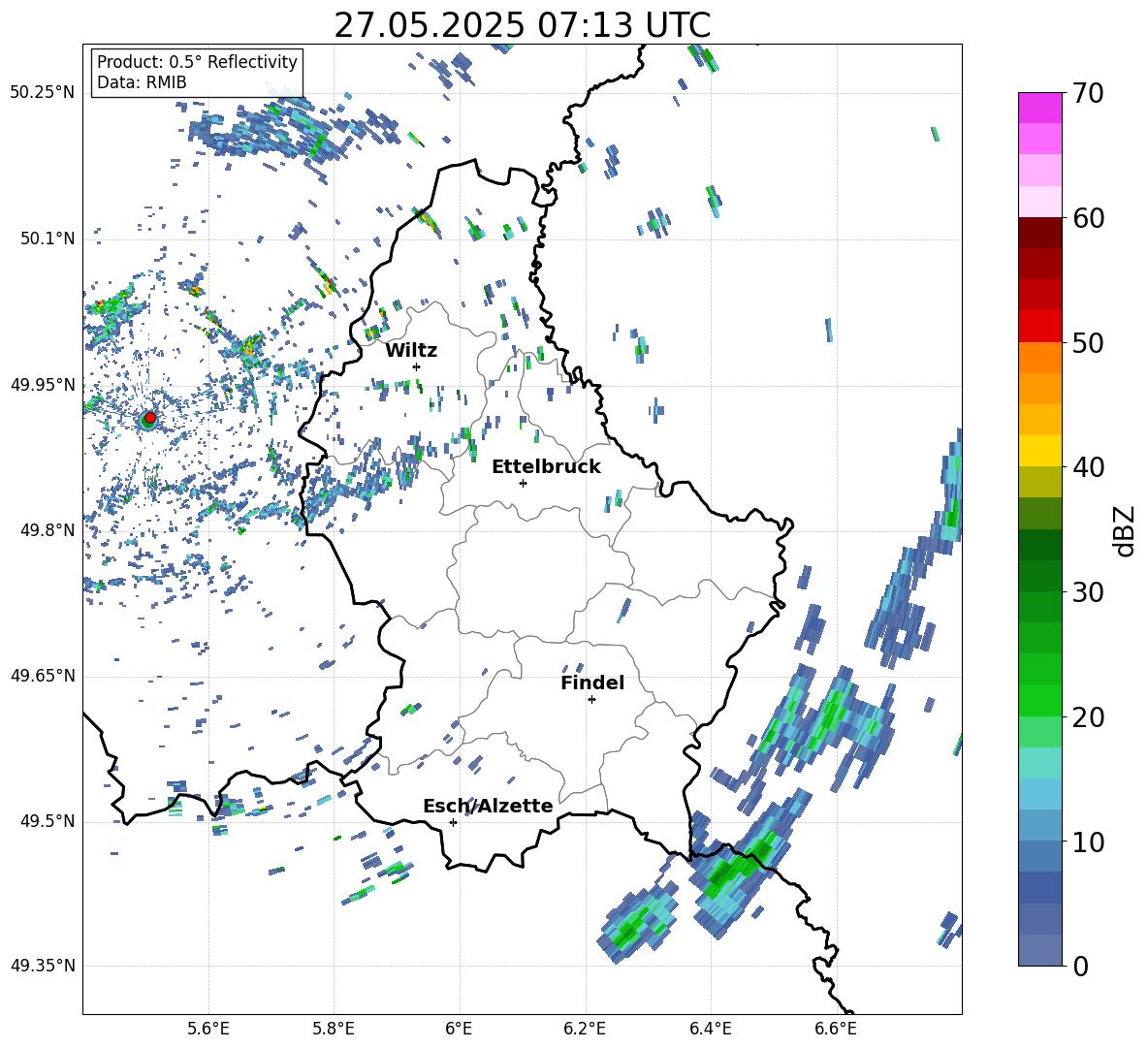The width and height of the screenshot is (1148, 1048).
Task: Click the 49.8°N latitude label
Action: pyautogui.click(x=48, y=530)
